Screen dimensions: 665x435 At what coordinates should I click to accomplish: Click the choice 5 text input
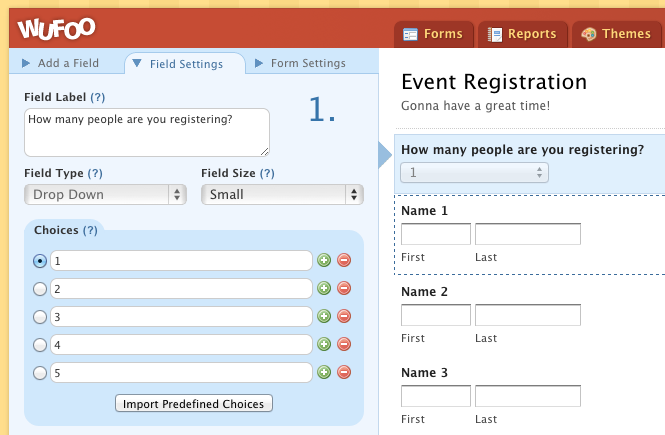(182, 373)
